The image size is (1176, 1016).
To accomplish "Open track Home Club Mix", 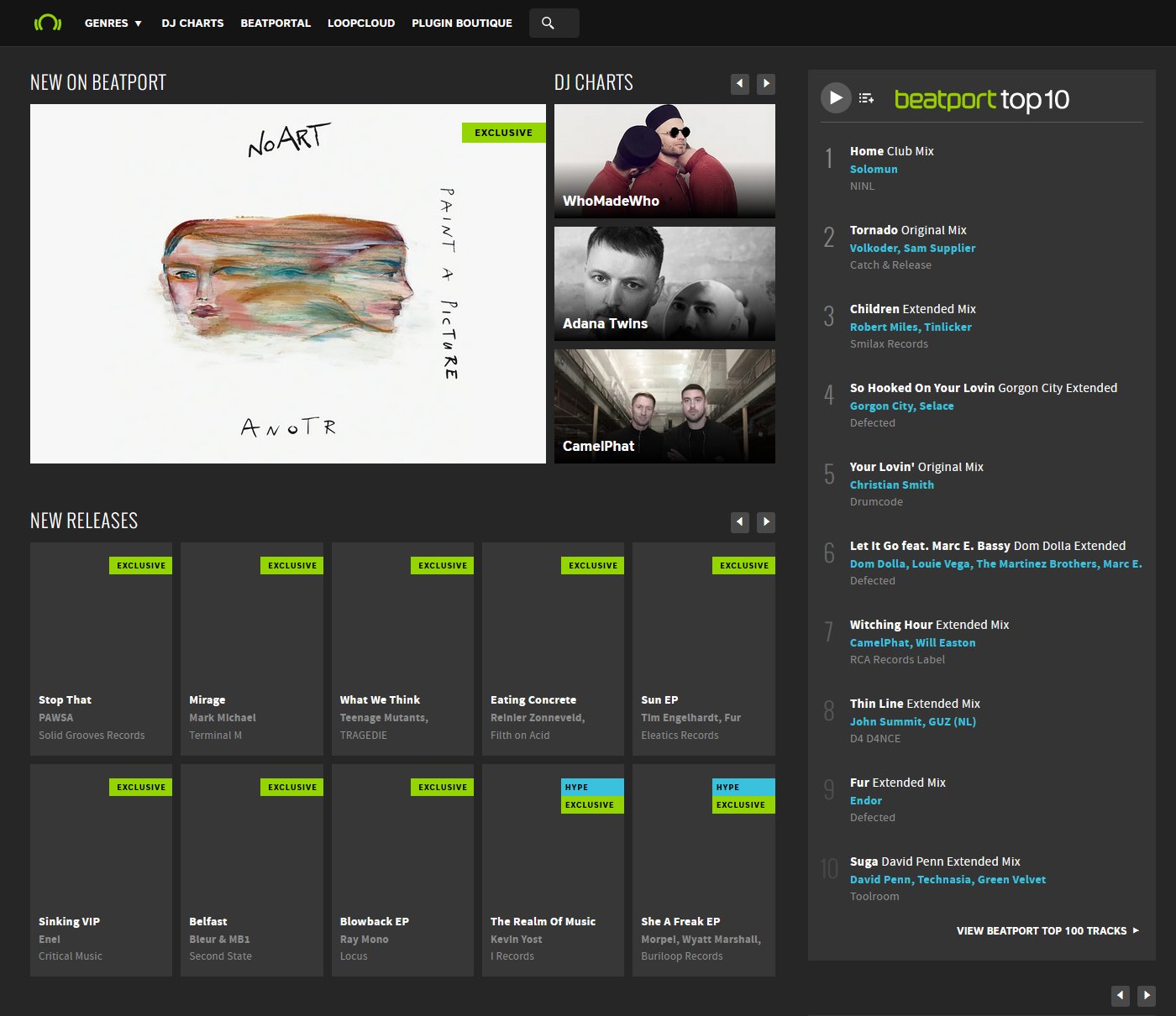I will (891, 151).
